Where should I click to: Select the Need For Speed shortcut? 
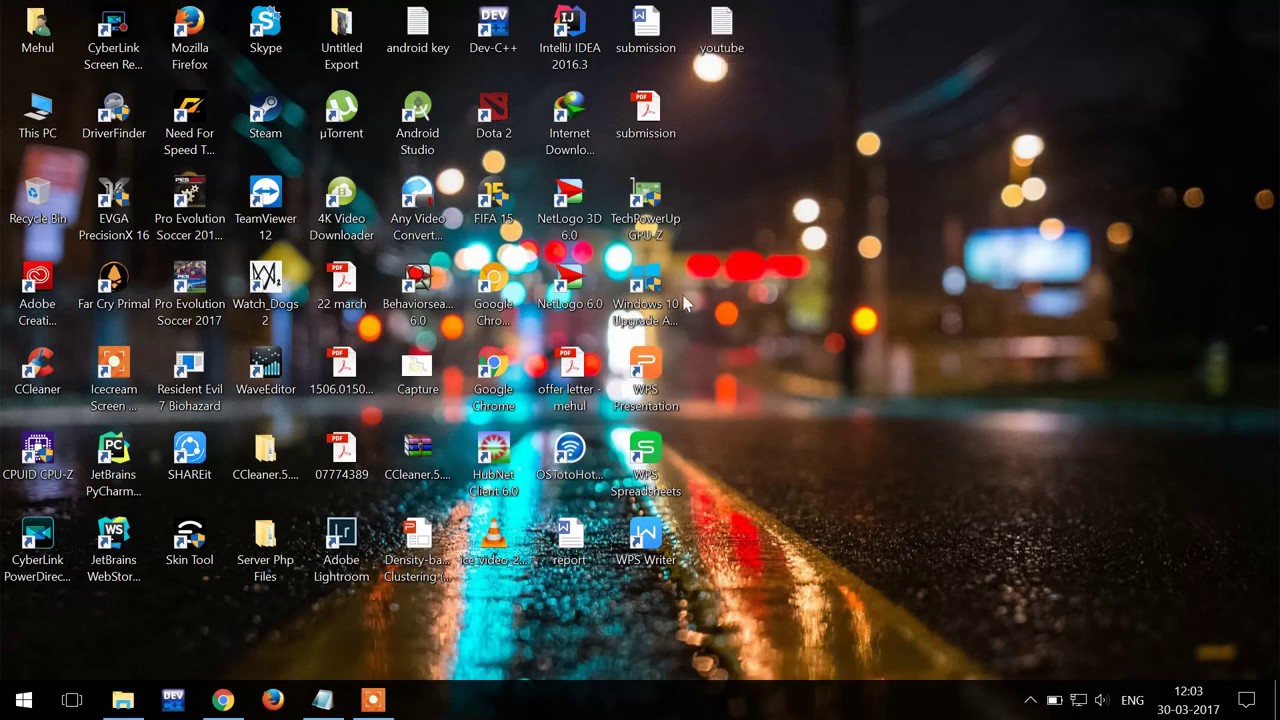click(189, 124)
